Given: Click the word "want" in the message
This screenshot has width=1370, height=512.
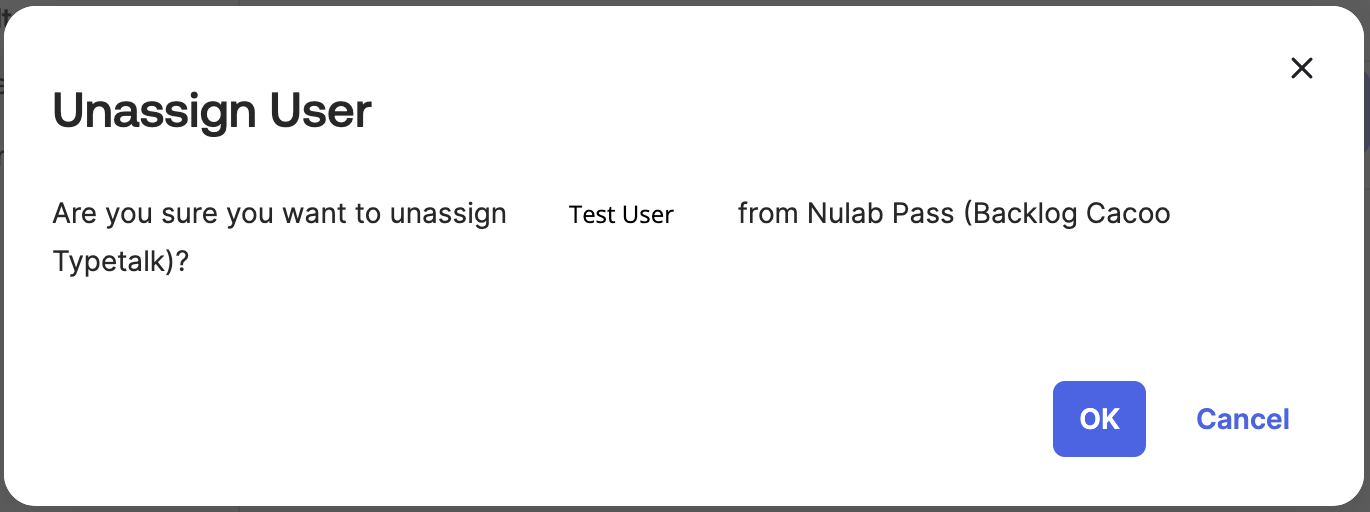Looking at the screenshot, I should [x=333, y=214].
